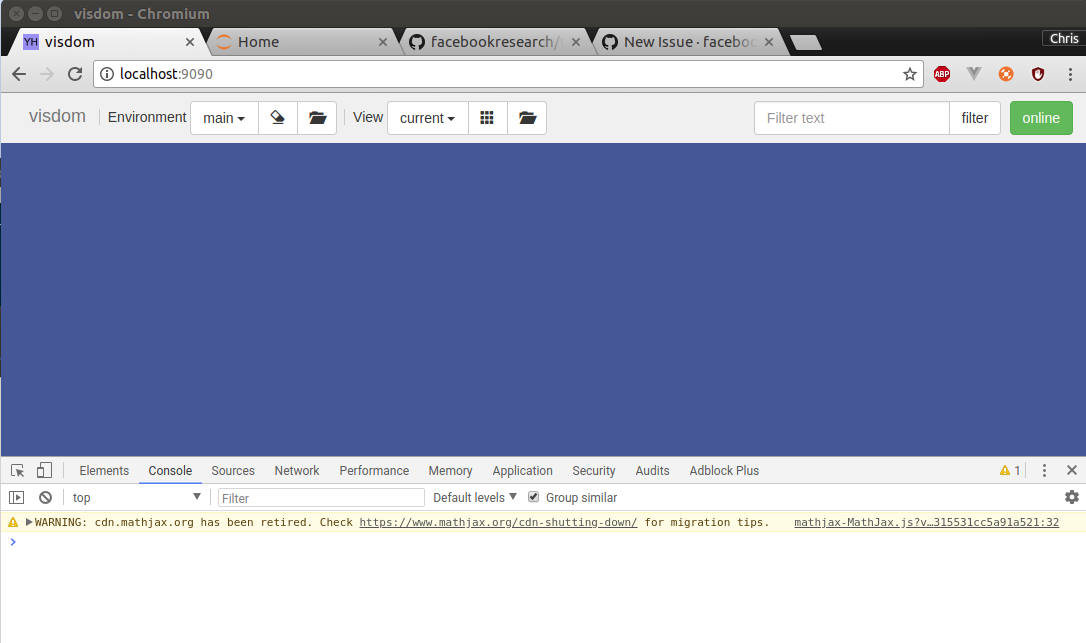Open the Default levels dropdown
Image resolution: width=1086 pixels, height=643 pixels.
474,497
